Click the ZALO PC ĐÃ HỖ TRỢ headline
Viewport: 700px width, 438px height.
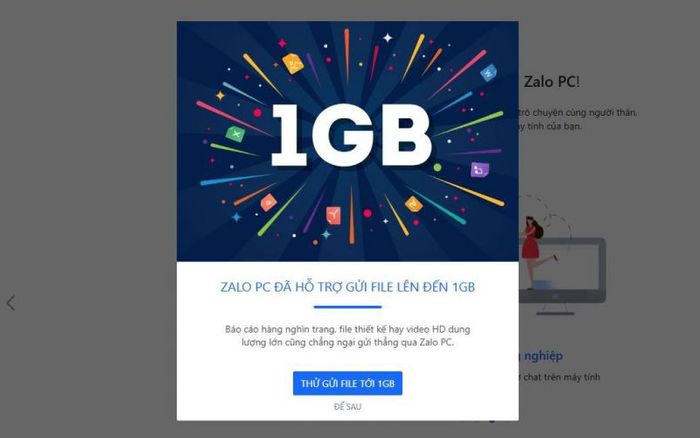point(347,287)
